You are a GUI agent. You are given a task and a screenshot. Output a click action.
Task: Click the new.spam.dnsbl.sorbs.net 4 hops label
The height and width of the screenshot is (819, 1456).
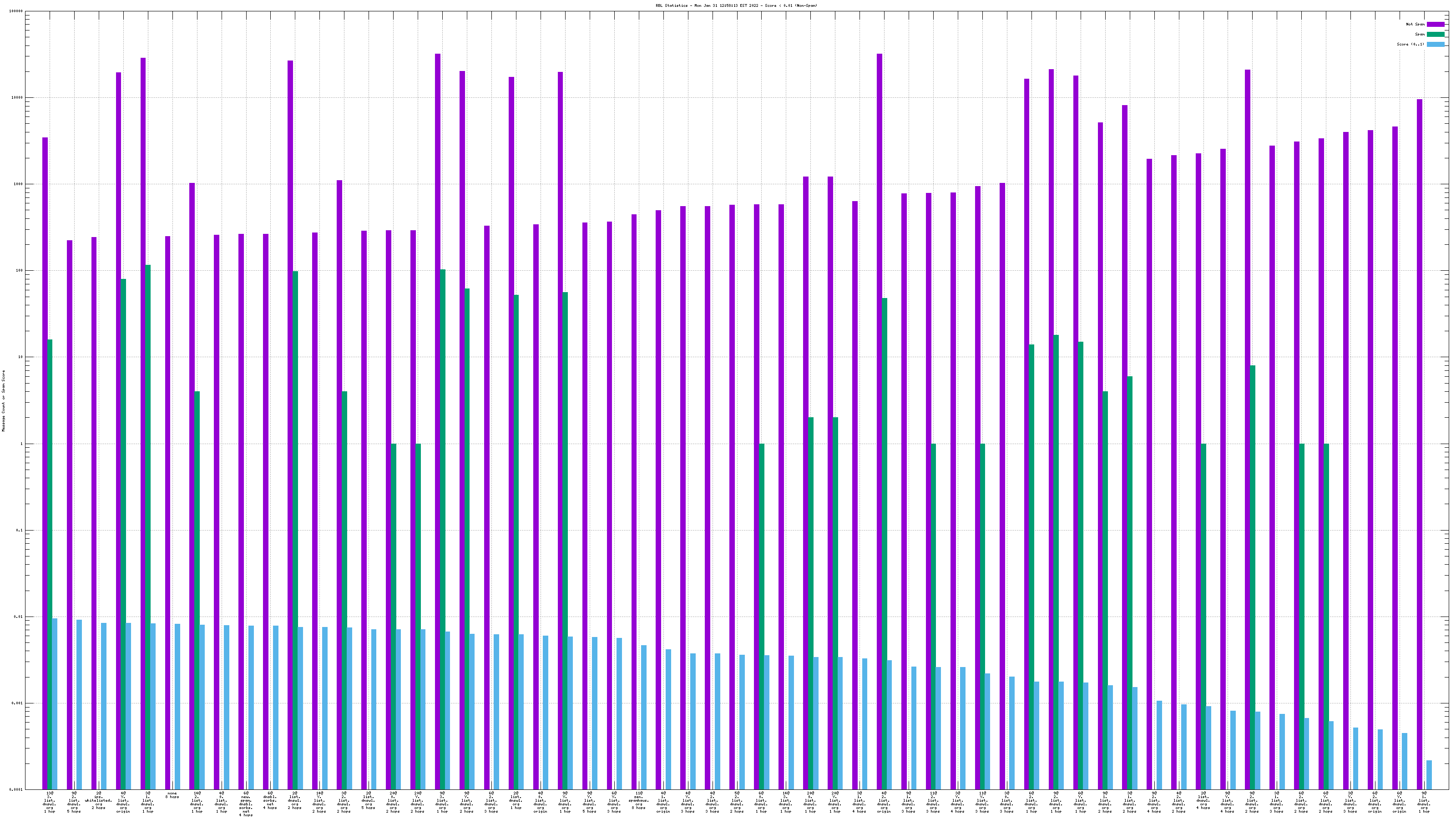[245, 804]
